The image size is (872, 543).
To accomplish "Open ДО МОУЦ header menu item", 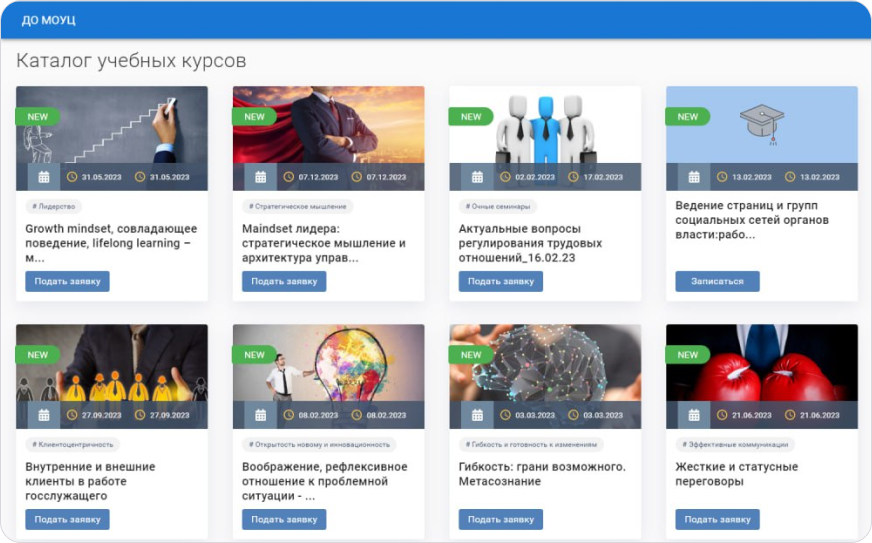I will click(x=48, y=20).
